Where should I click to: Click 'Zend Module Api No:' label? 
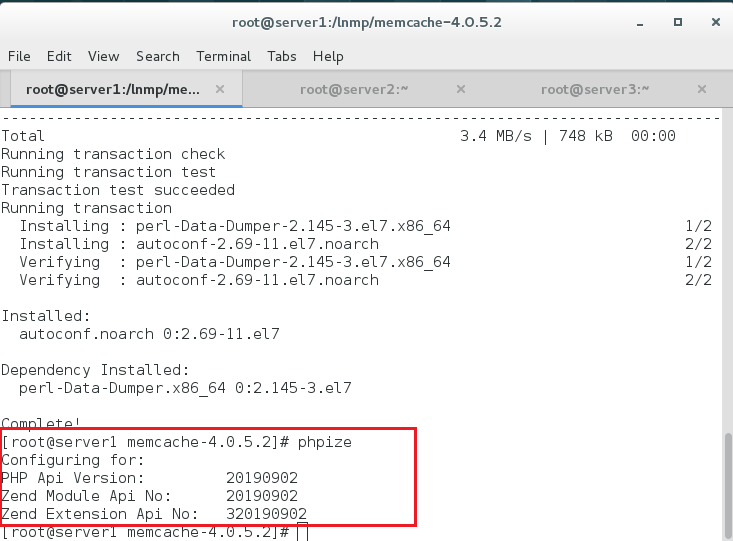86,496
